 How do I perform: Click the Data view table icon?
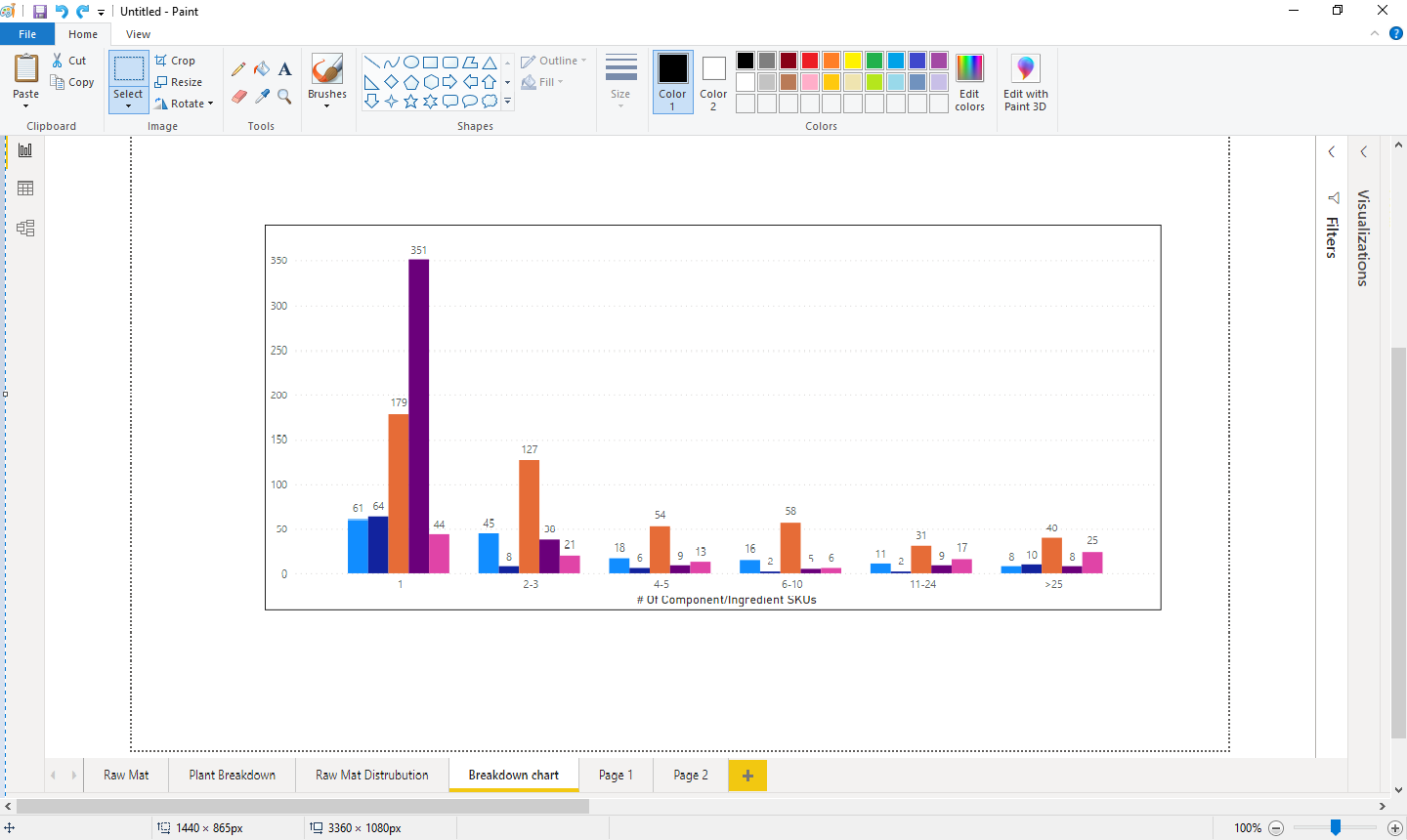tap(25, 189)
